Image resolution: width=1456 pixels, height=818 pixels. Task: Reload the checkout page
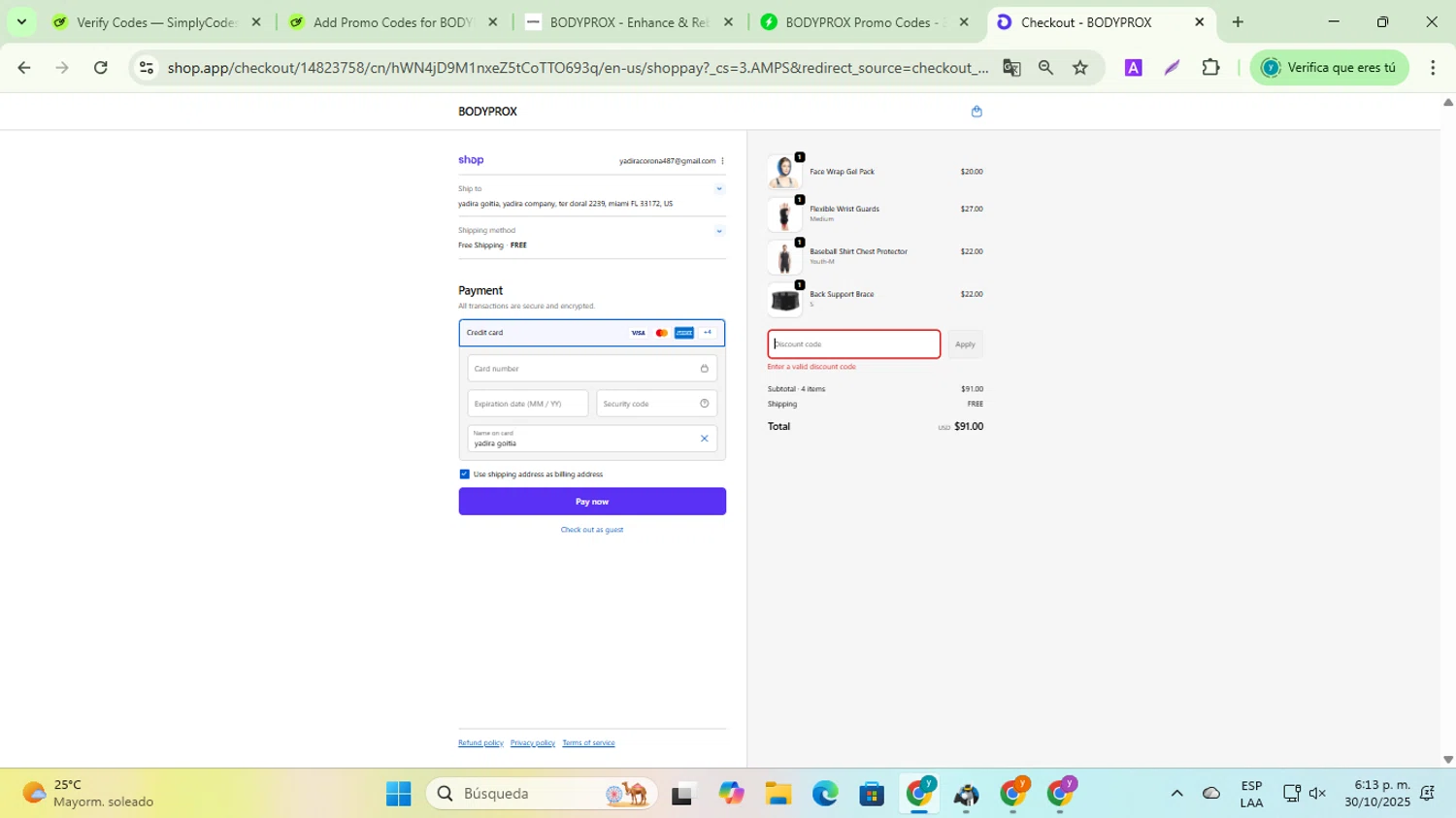(x=101, y=68)
